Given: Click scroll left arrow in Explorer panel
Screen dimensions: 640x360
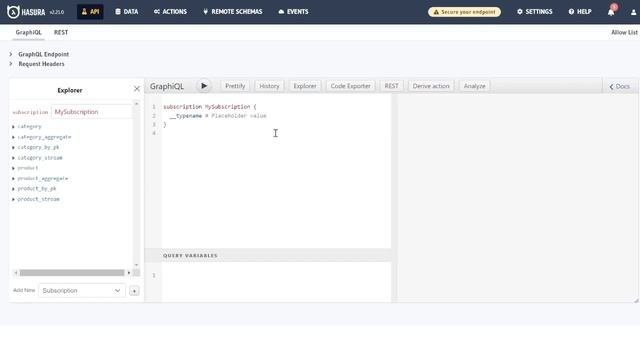Looking at the screenshot, I should click(x=16, y=273).
